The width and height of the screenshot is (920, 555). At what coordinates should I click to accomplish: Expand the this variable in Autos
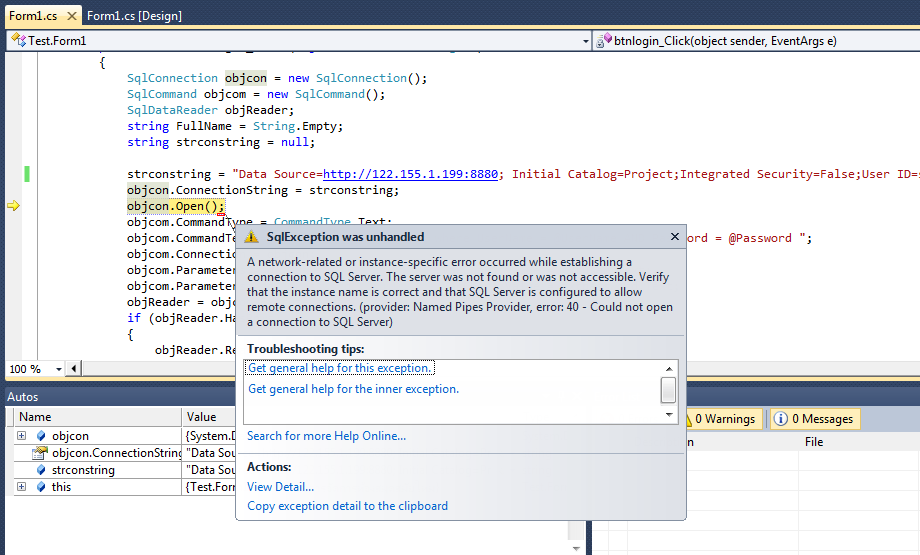[x=21, y=486]
